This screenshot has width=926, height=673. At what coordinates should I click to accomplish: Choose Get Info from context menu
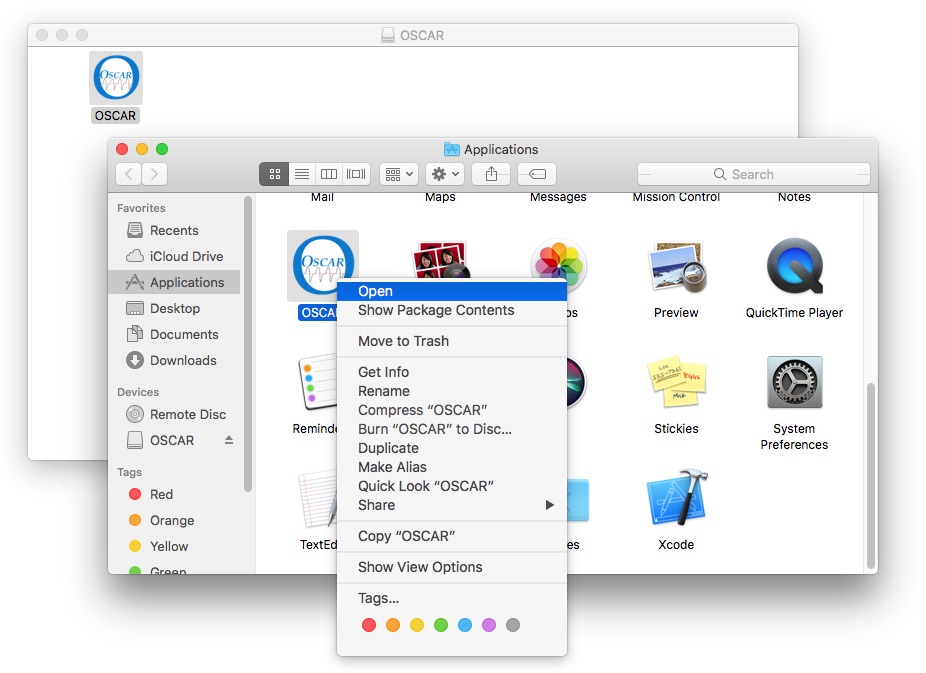(452, 372)
